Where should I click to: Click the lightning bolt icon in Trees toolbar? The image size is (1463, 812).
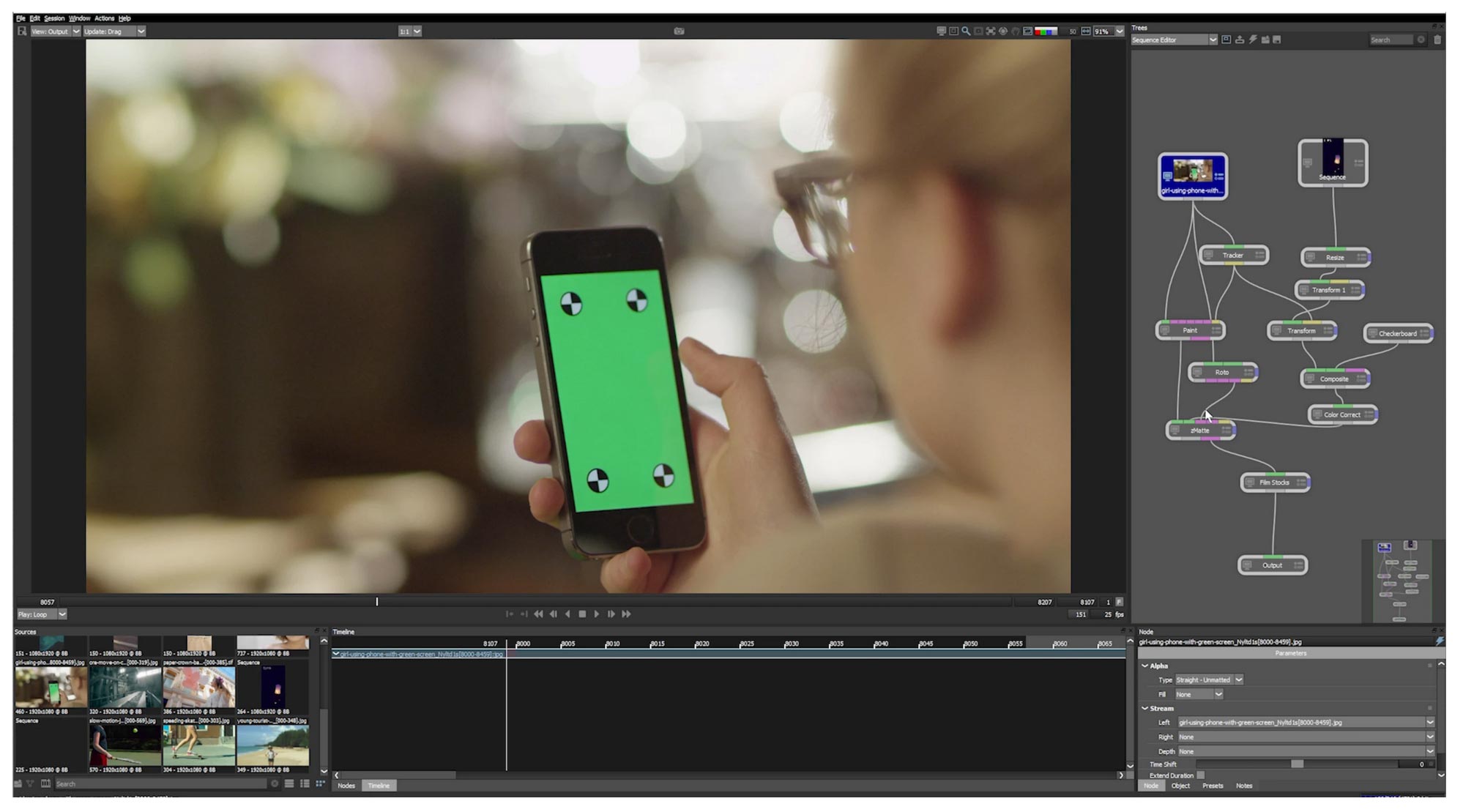1253,40
